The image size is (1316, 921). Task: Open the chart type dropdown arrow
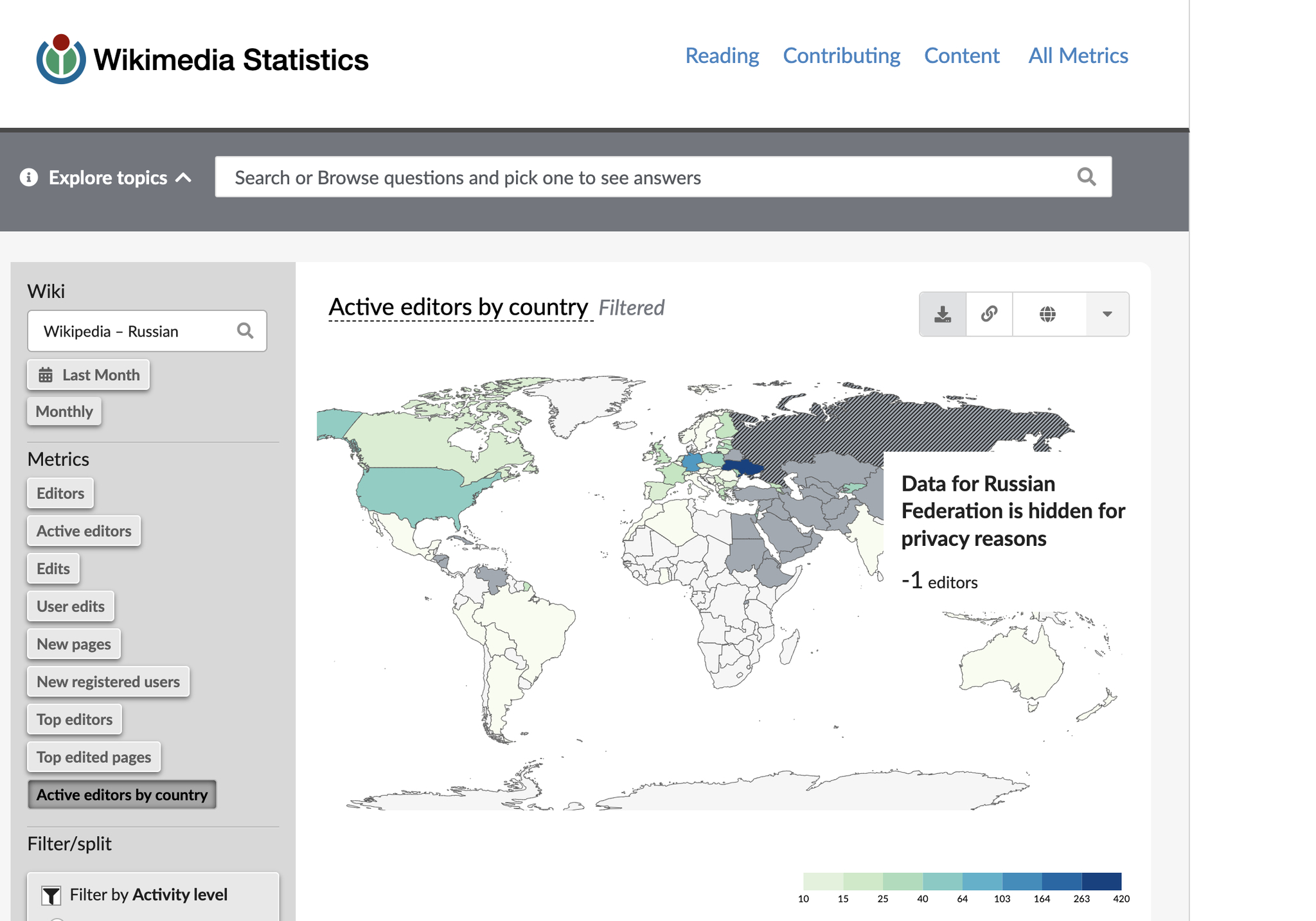[x=1107, y=314]
